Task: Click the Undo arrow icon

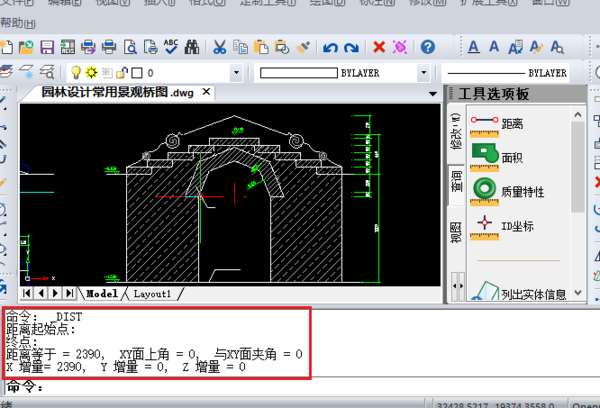Action: click(330, 47)
